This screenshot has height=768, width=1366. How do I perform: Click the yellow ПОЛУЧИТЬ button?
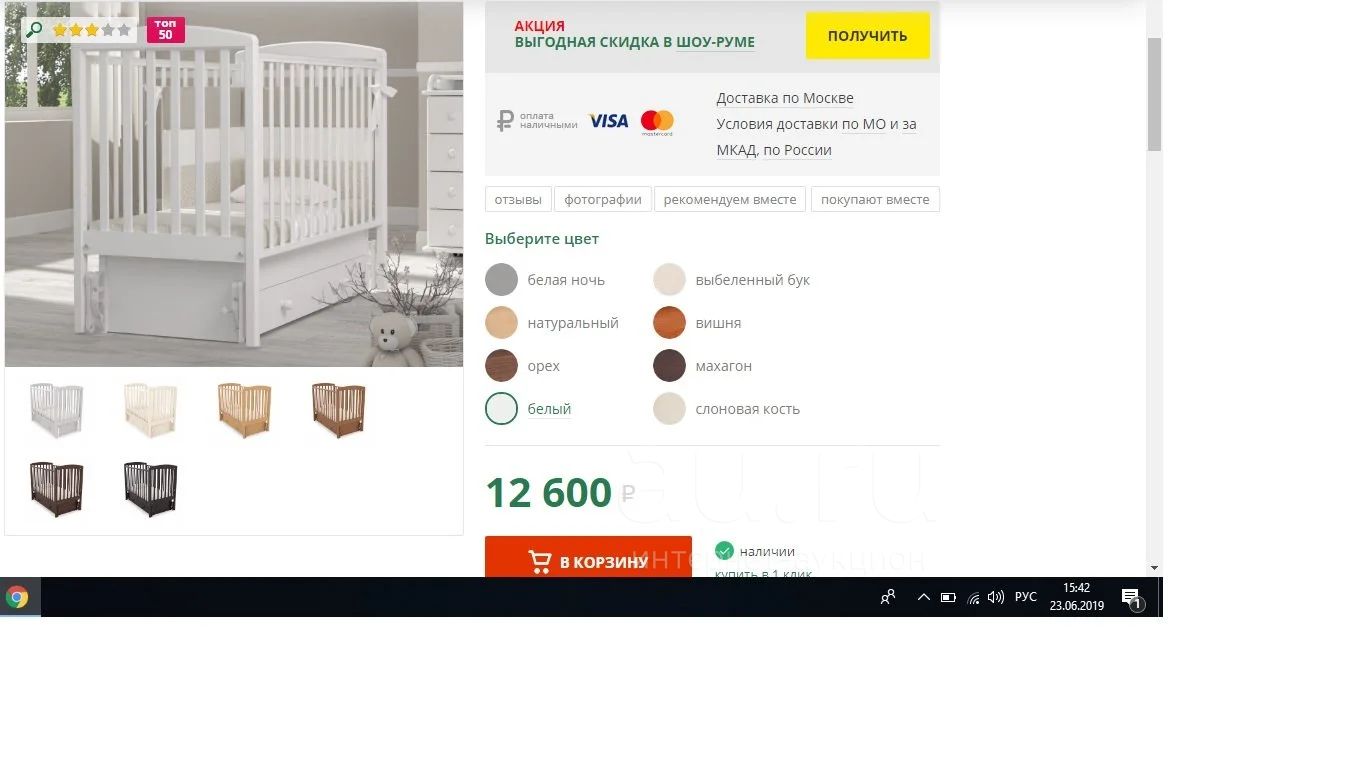tap(868, 36)
